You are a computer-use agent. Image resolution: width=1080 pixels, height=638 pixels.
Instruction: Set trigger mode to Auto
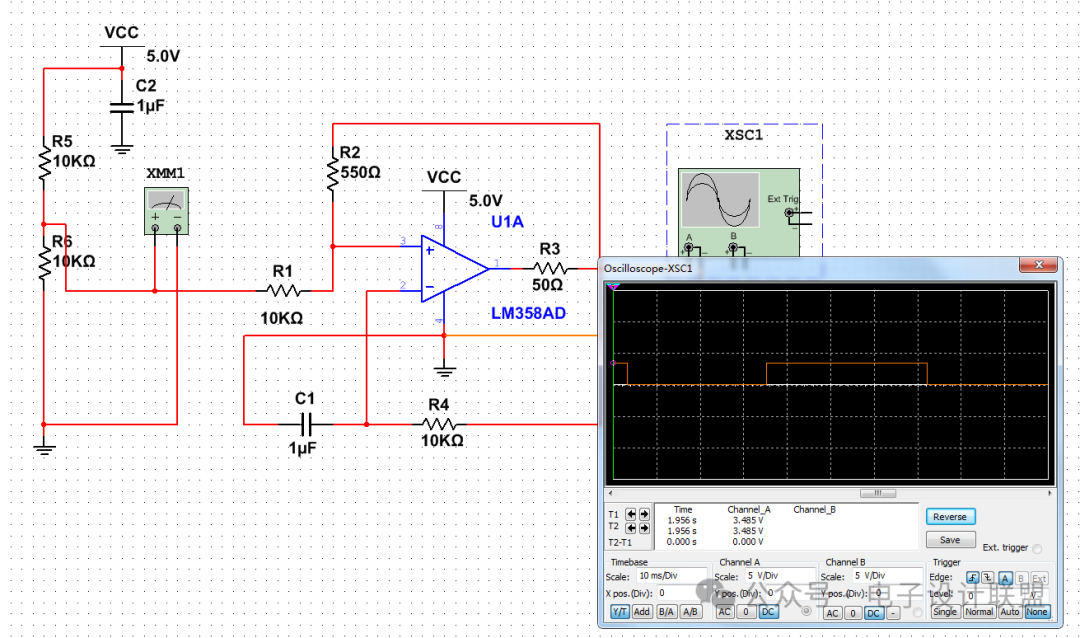[1010, 611]
